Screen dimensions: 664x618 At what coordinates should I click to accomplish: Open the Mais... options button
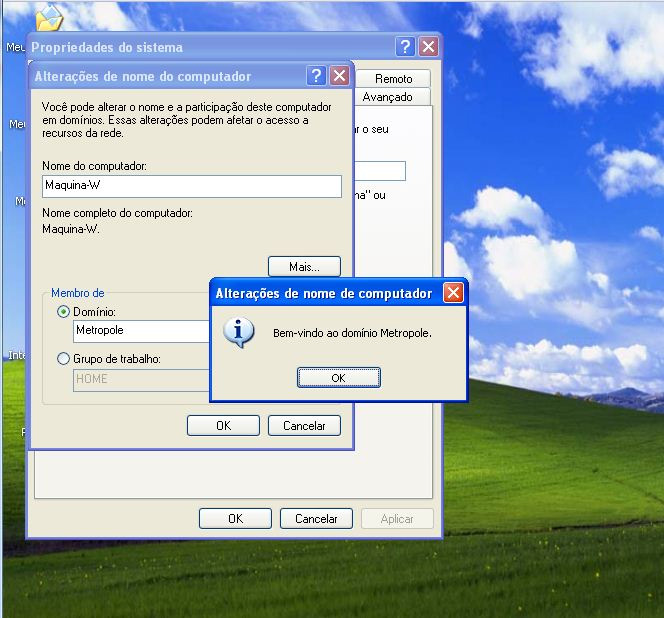(x=304, y=266)
